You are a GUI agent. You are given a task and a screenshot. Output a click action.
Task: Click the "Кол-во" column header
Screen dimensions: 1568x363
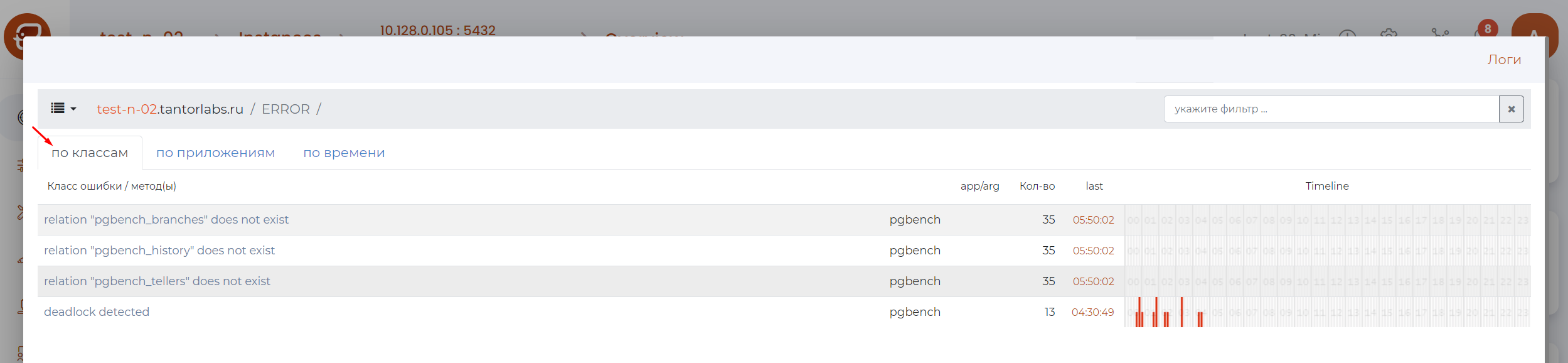(1037, 186)
